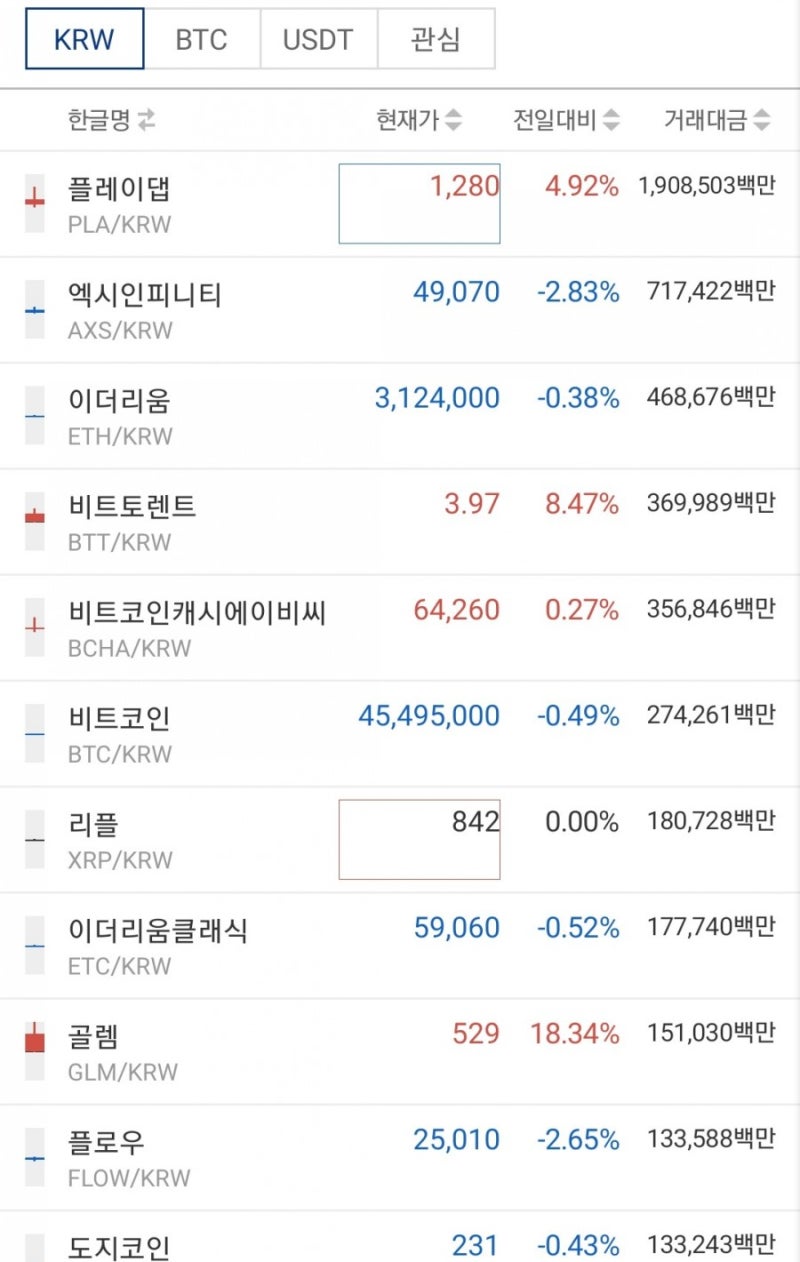Open the 관심 favorites tab
The height and width of the screenshot is (1262, 800).
pyautogui.click(x=434, y=39)
